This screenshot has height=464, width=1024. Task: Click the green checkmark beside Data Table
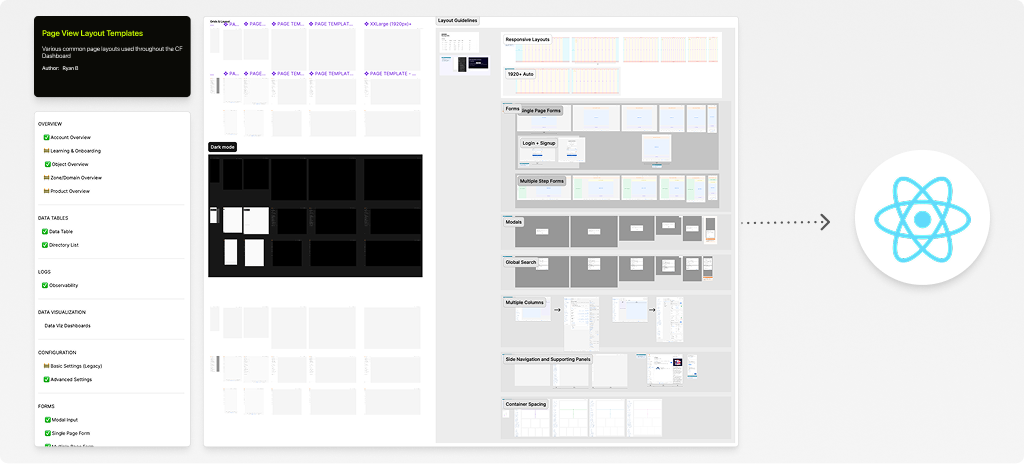pos(45,231)
